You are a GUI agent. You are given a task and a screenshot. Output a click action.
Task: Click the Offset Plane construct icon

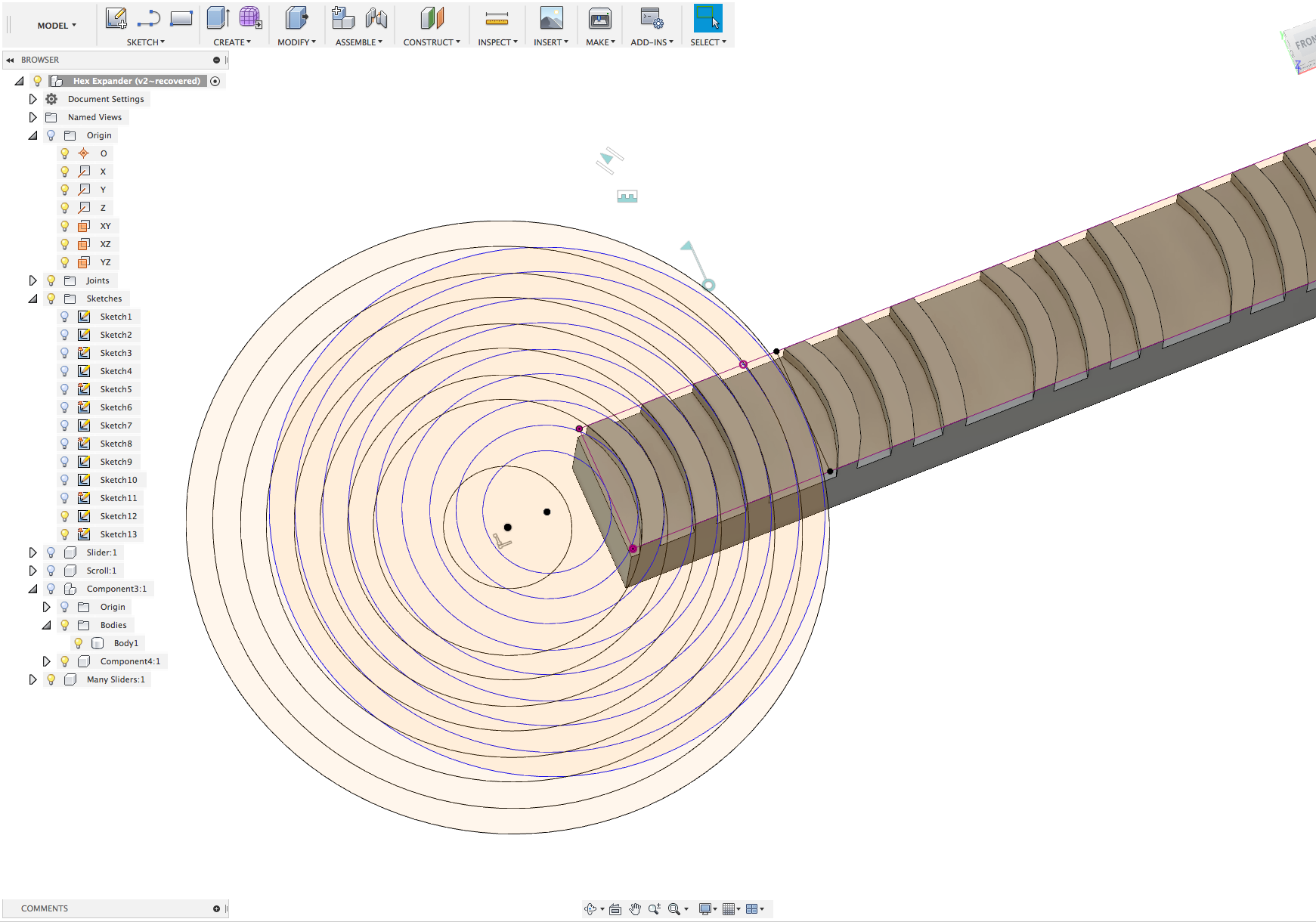[x=432, y=18]
